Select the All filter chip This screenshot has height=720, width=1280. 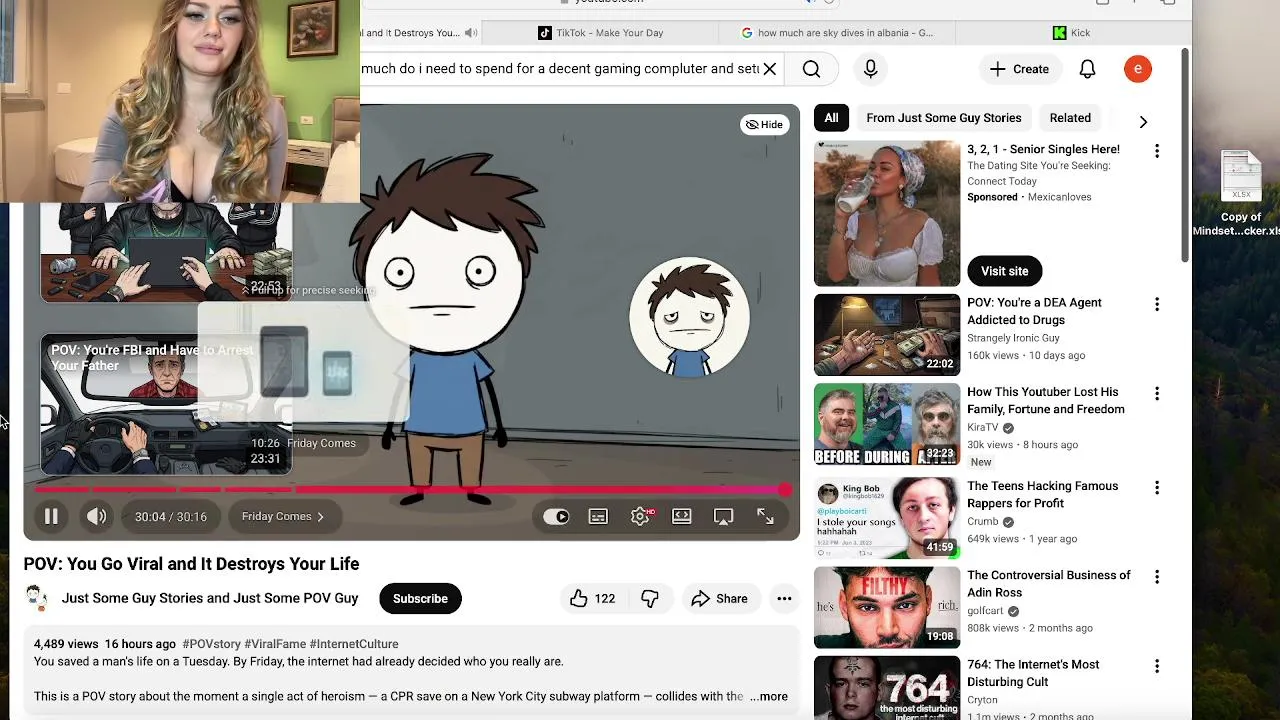tap(831, 118)
